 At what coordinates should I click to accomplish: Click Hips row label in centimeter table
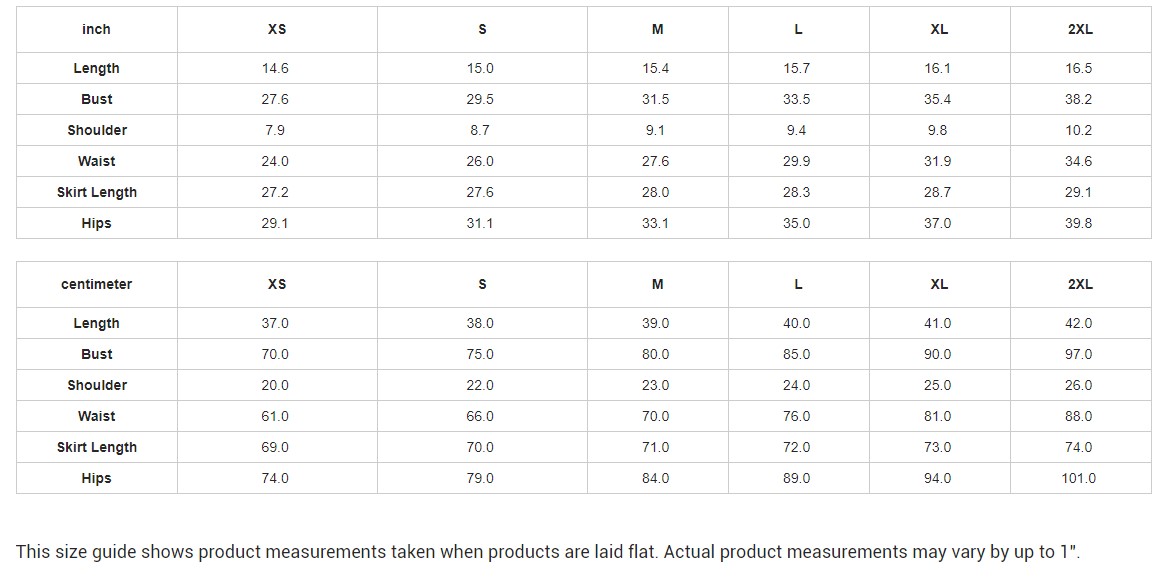(96, 478)
